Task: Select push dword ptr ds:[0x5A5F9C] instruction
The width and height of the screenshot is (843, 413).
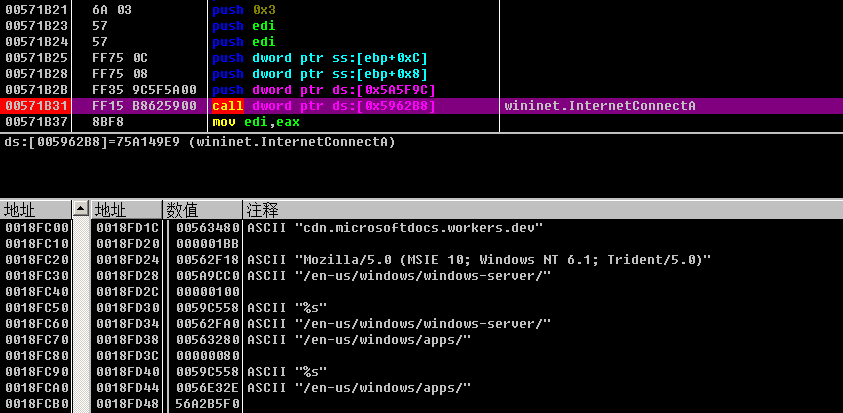Action: click(324, 89)
